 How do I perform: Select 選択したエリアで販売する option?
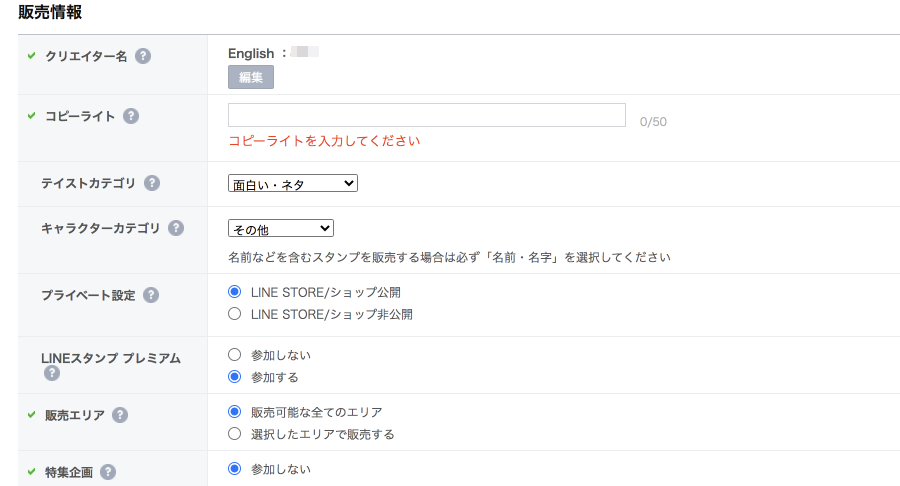click(234, 434)
